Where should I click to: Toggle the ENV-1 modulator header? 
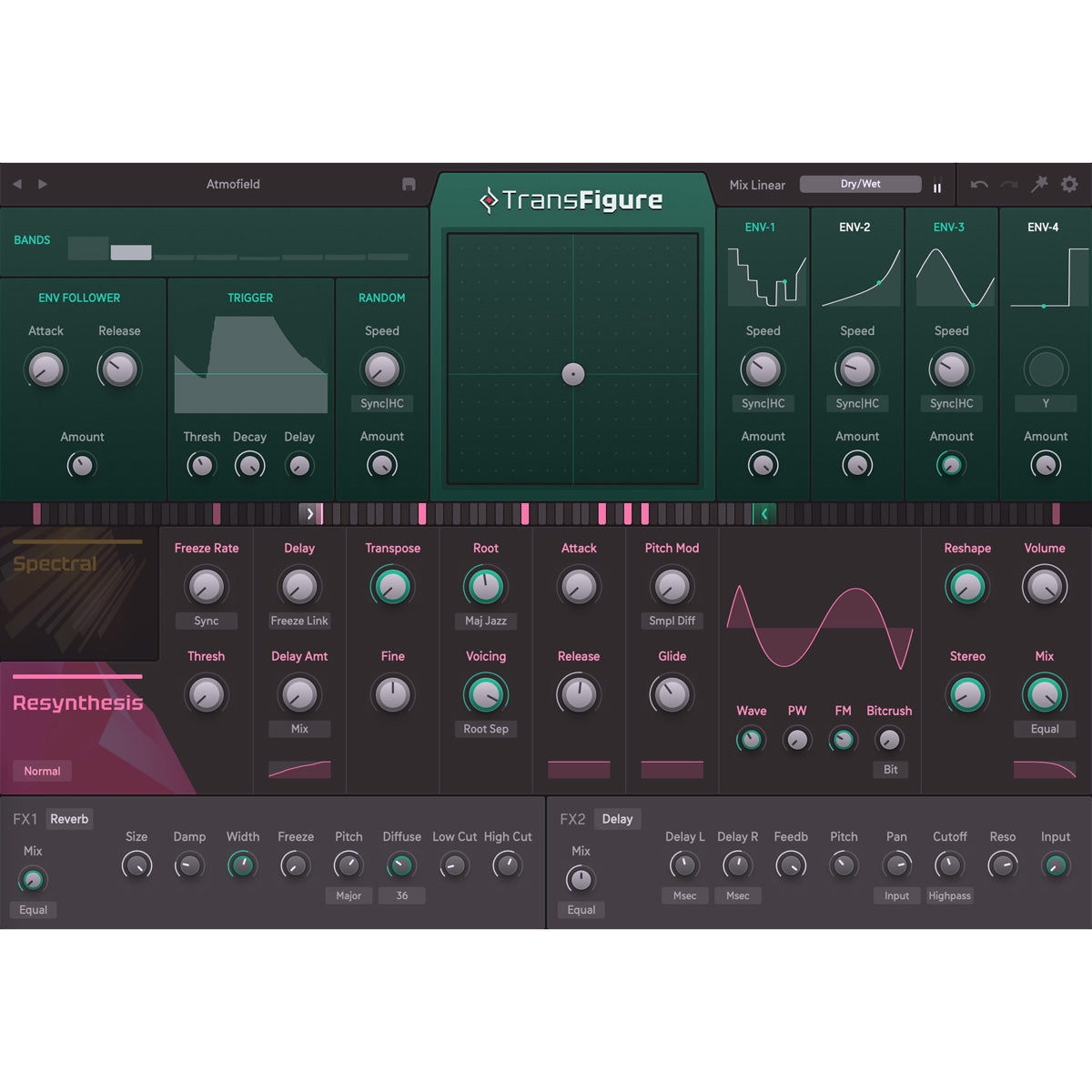[760, 227]
